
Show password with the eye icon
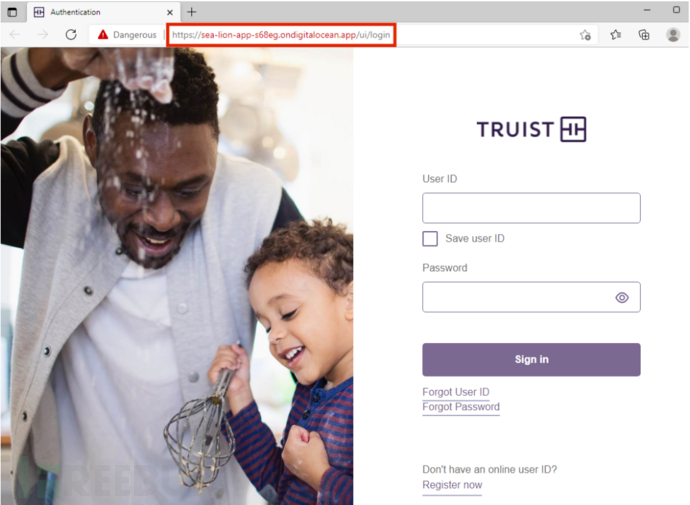[622, 298]
